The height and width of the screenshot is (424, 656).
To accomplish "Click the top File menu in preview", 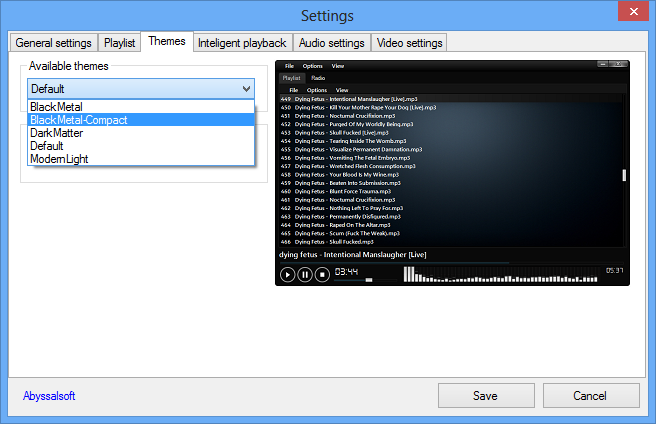I will pos(289,66).
